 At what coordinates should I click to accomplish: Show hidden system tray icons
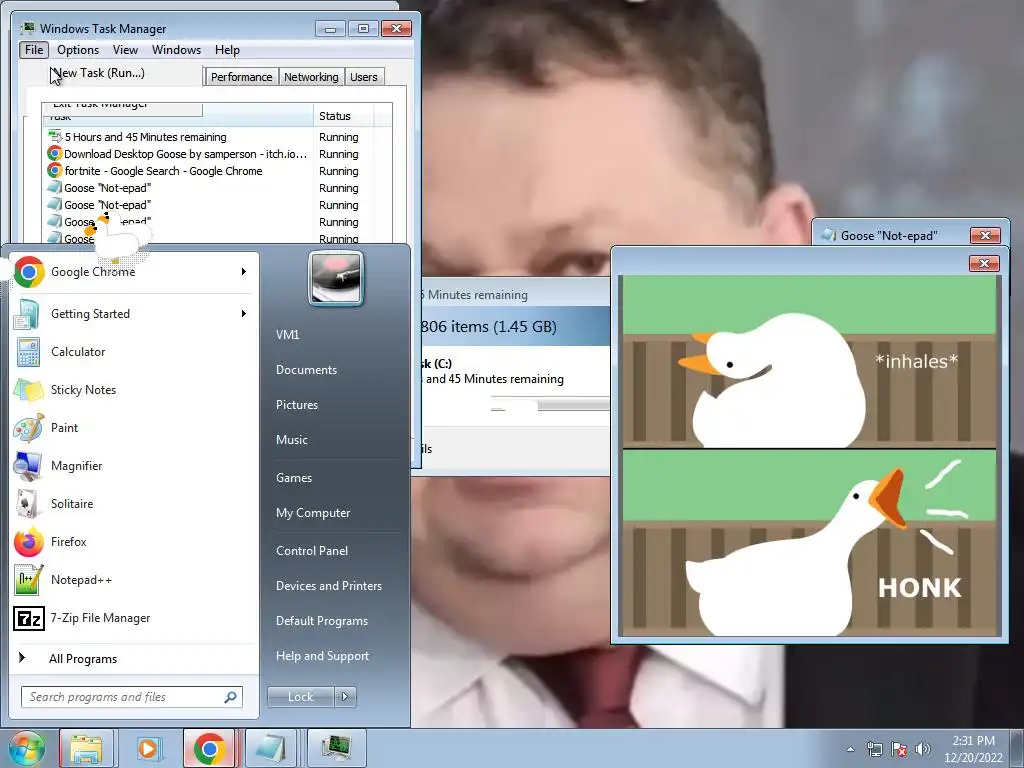coord(850,749)
